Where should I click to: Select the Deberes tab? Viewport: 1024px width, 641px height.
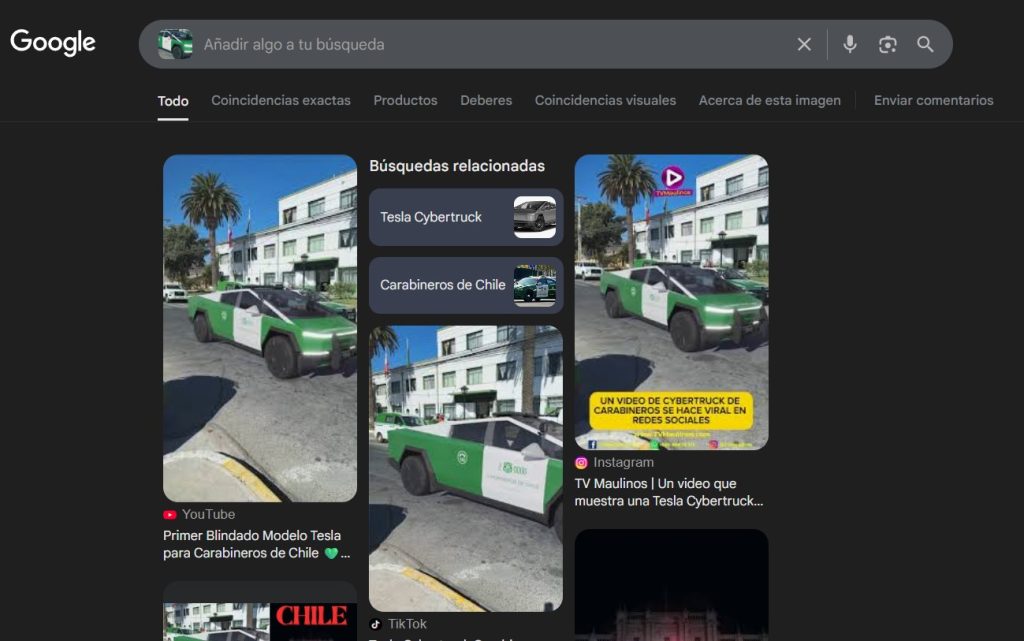(486, 101)
